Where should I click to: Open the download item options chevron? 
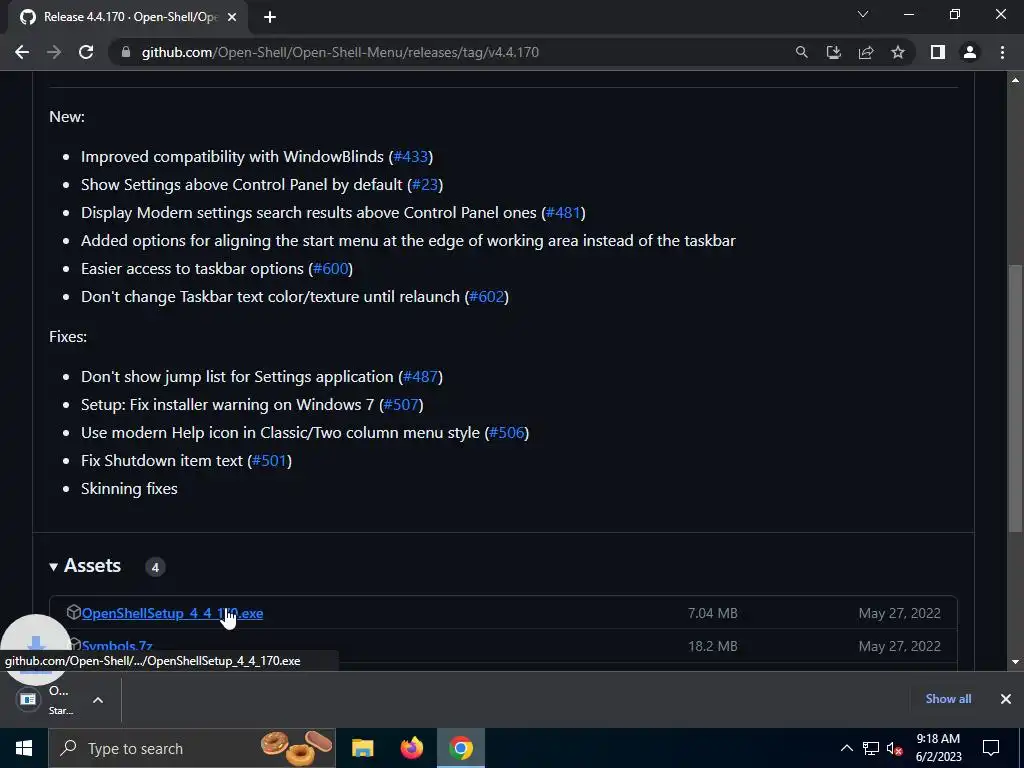98,700
